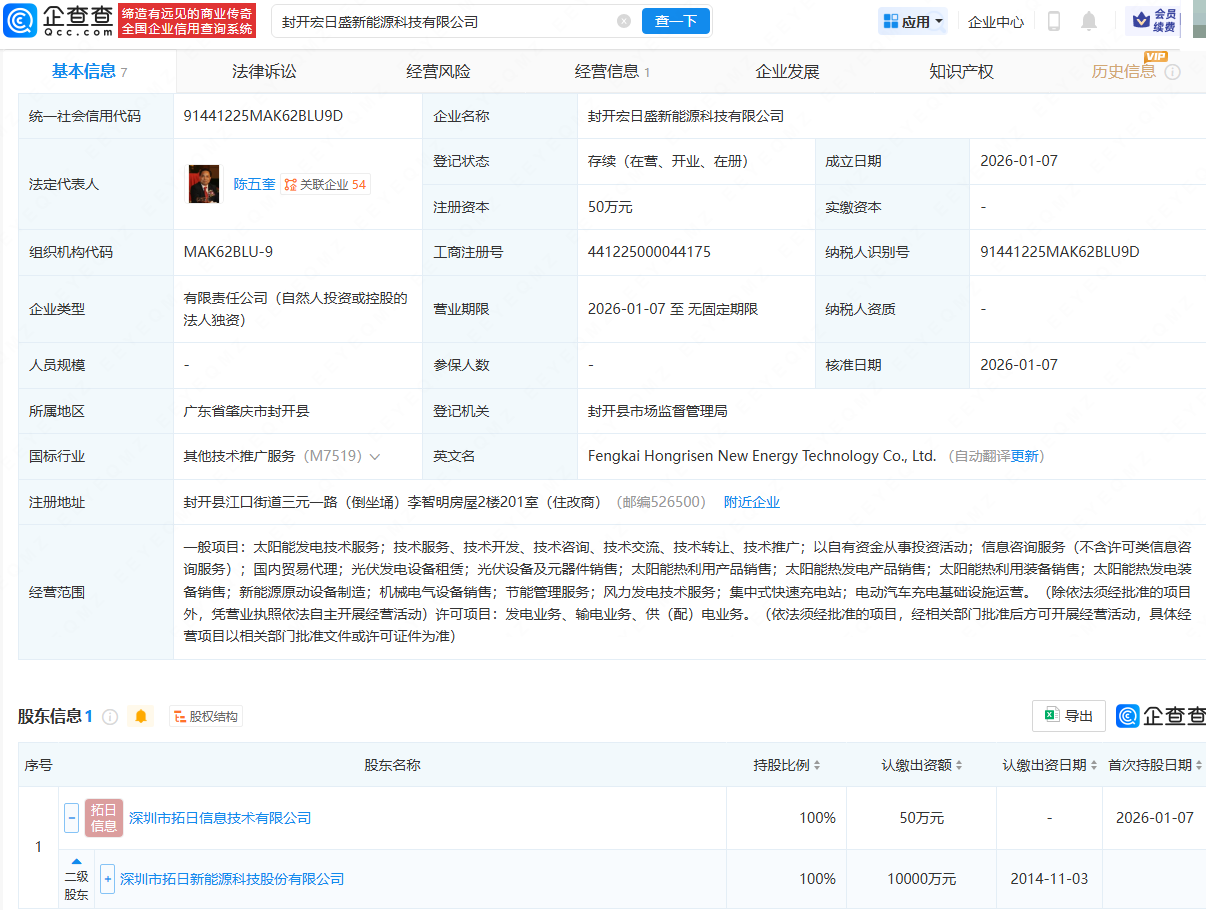Switch to the 知识产权 tab
1206x910 pixels.
click(961, 72)
